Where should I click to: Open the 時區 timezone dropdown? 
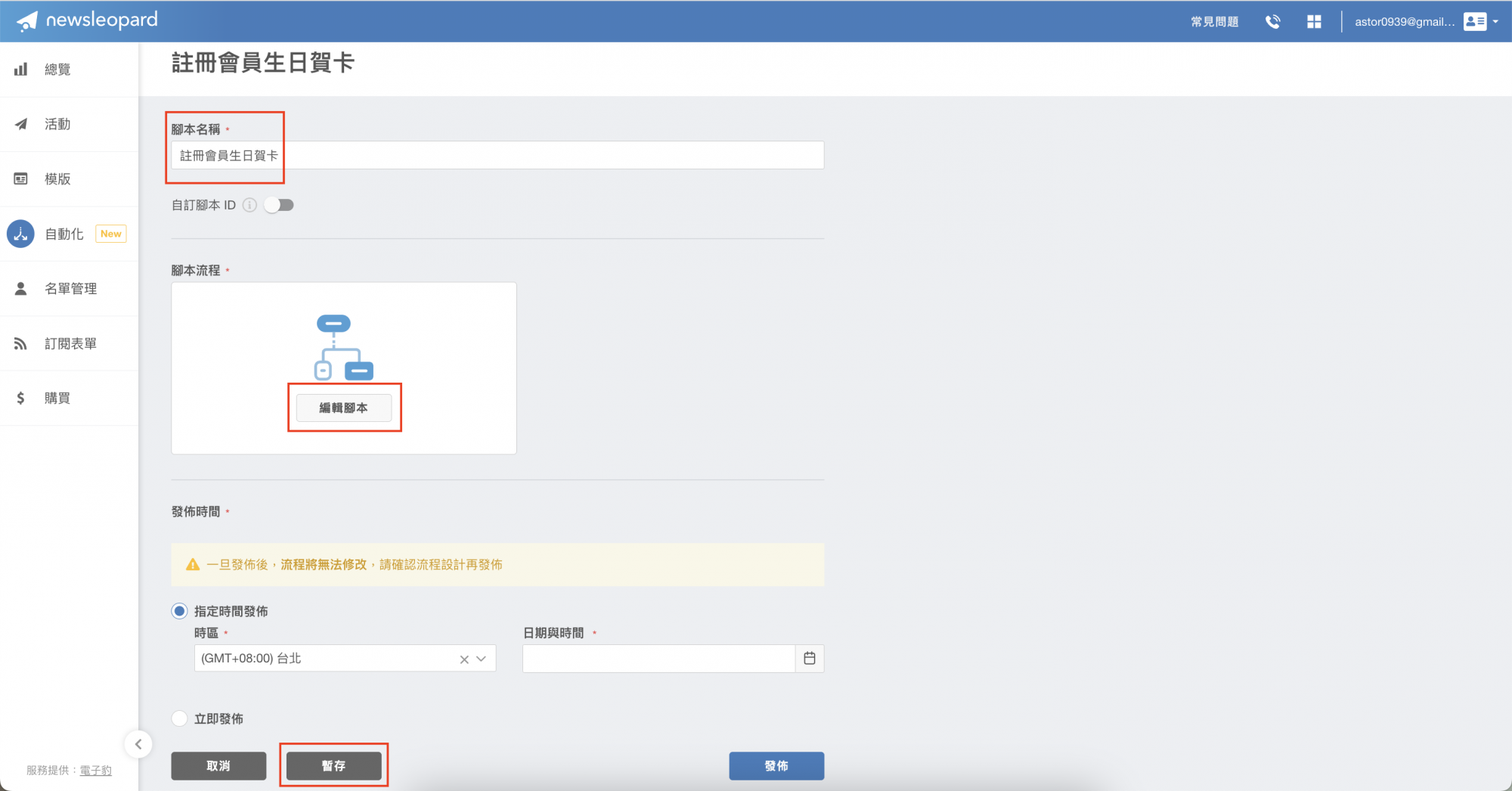tap(345, 659)
